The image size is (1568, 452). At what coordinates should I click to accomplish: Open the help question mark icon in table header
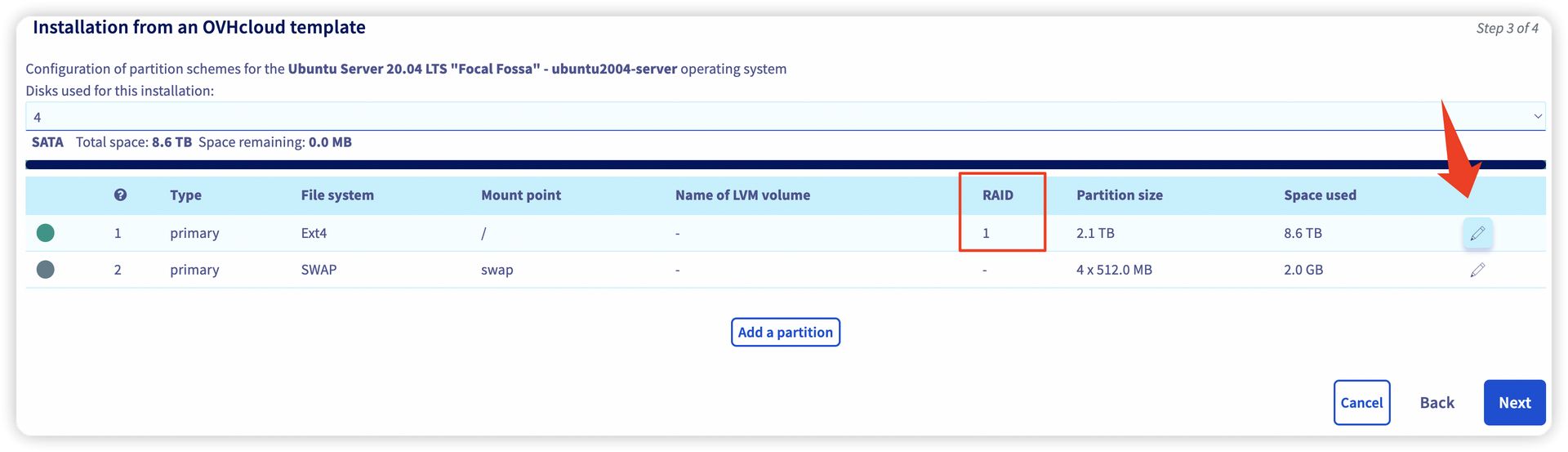point(120,195)
